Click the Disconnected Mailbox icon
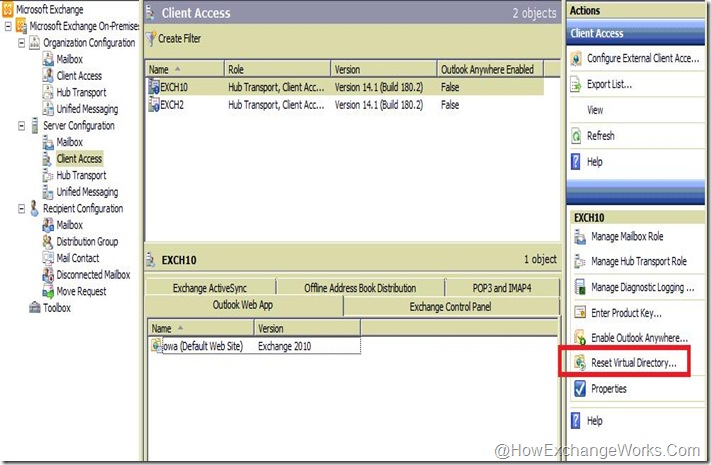The height and width of the screenshot is (465, 711). click(48, 274)
